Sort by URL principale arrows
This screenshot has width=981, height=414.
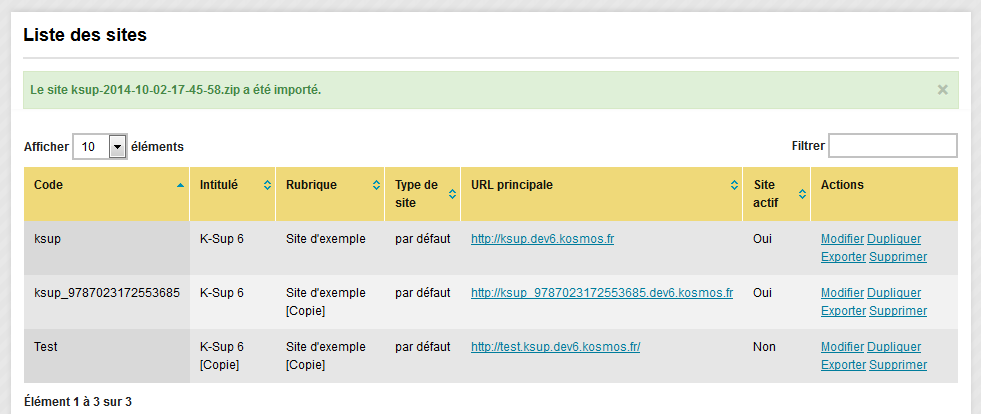pyautogui.click(x=734, y=185)
